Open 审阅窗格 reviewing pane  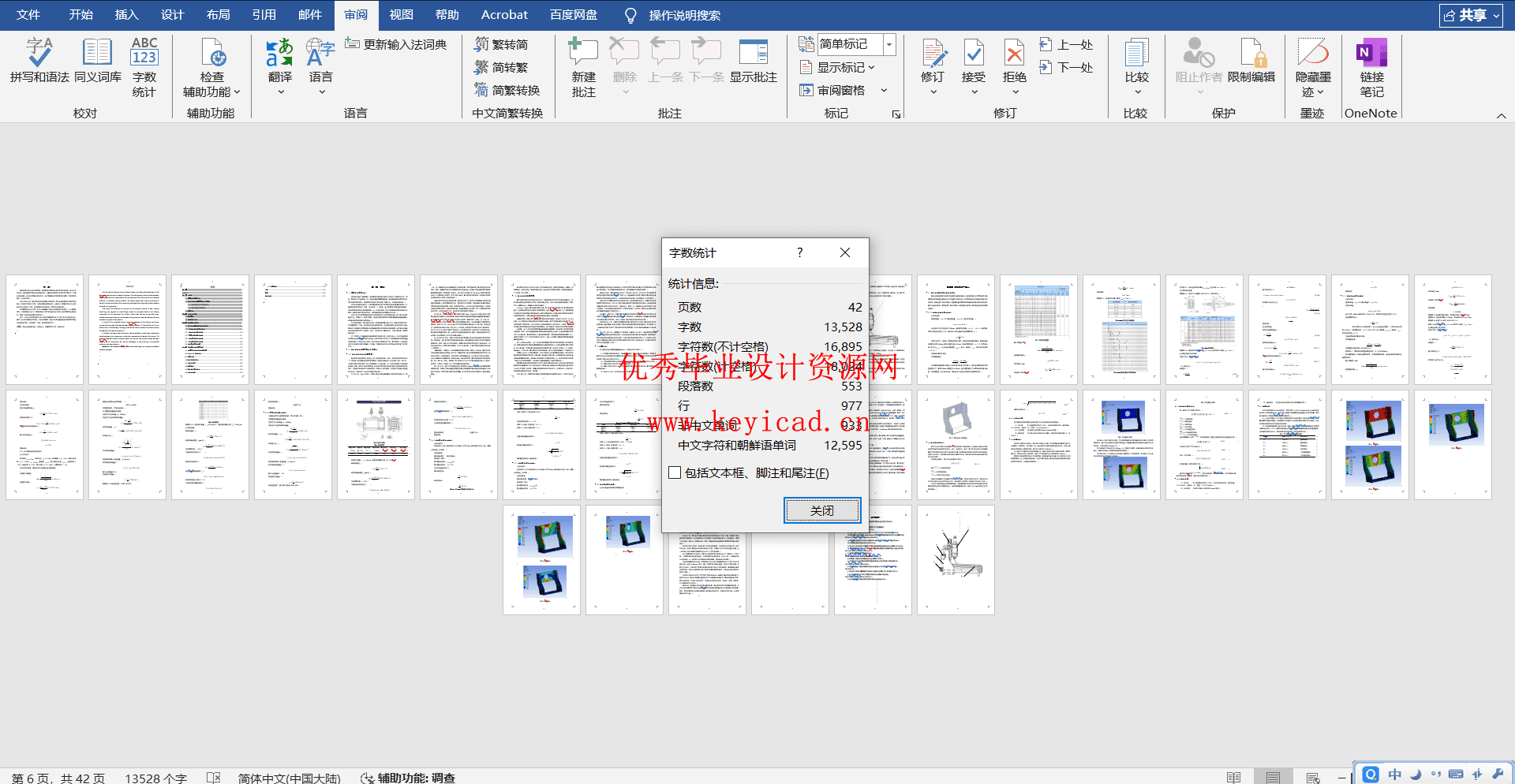832,90
